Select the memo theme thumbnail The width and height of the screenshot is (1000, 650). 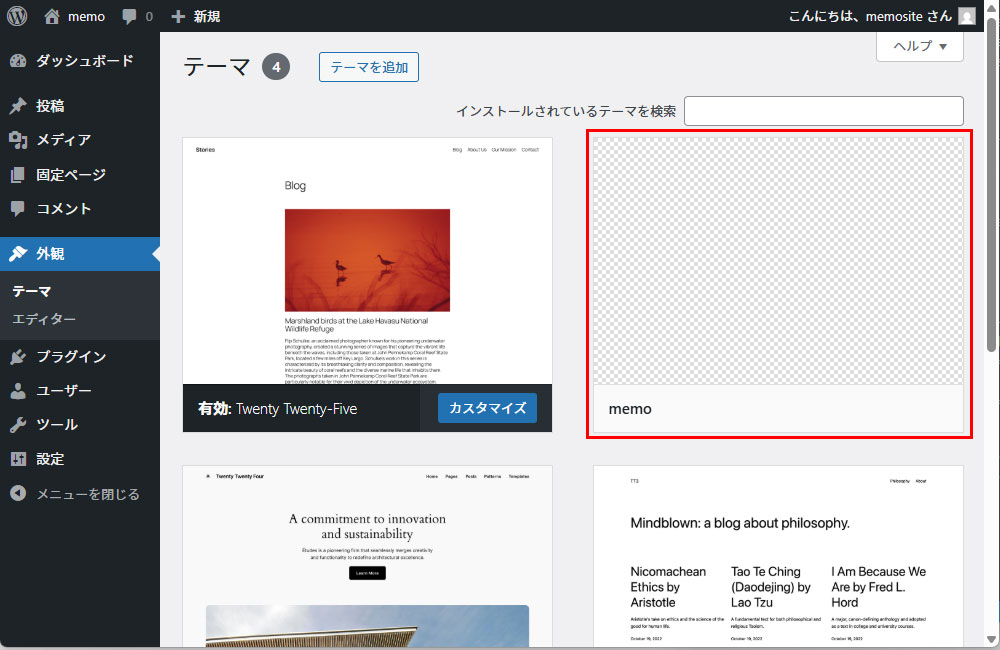(x=778, y=261)
